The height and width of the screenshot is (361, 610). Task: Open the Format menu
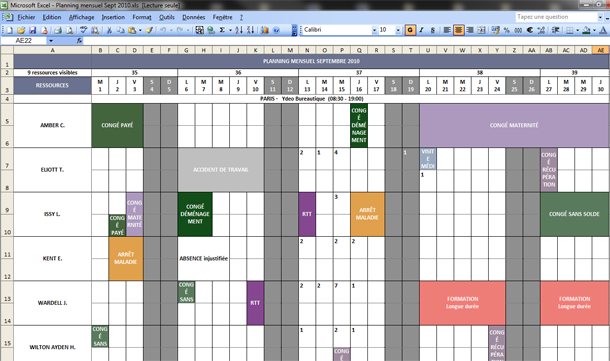(142, 17)
